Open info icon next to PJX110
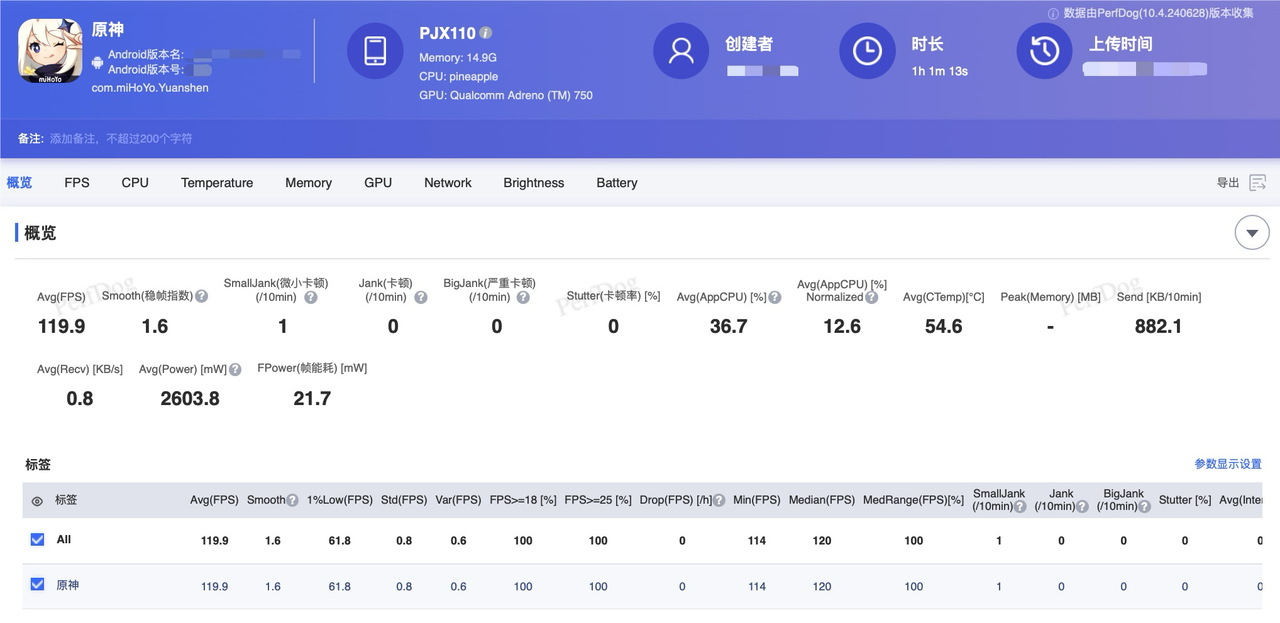This screenshot has height=623, width=1280. [x=486, y=33]
